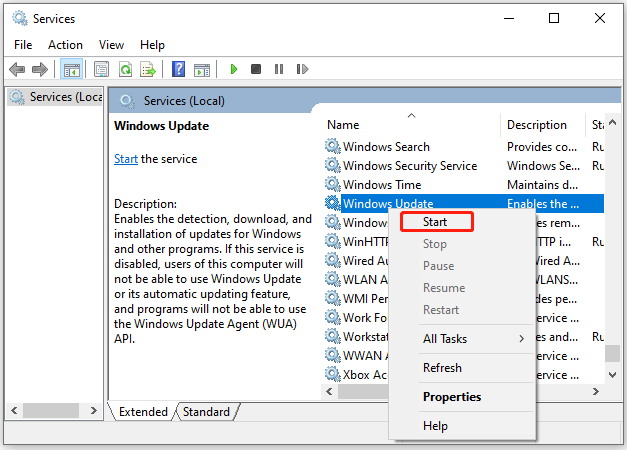Screen dimensions: 627x450
Task: Click the Forward arrow toolbar icon
Action: [40, 70]
